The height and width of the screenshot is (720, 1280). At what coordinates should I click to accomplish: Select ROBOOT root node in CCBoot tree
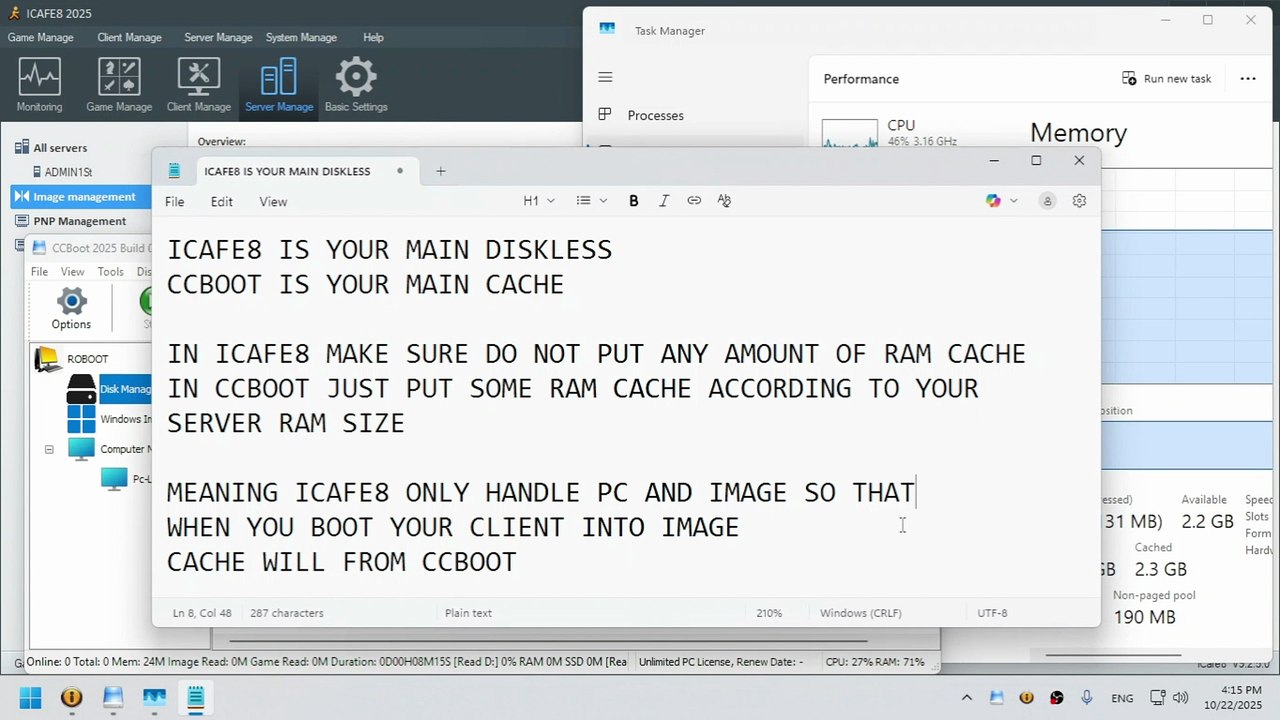click(x=87, y=359)
